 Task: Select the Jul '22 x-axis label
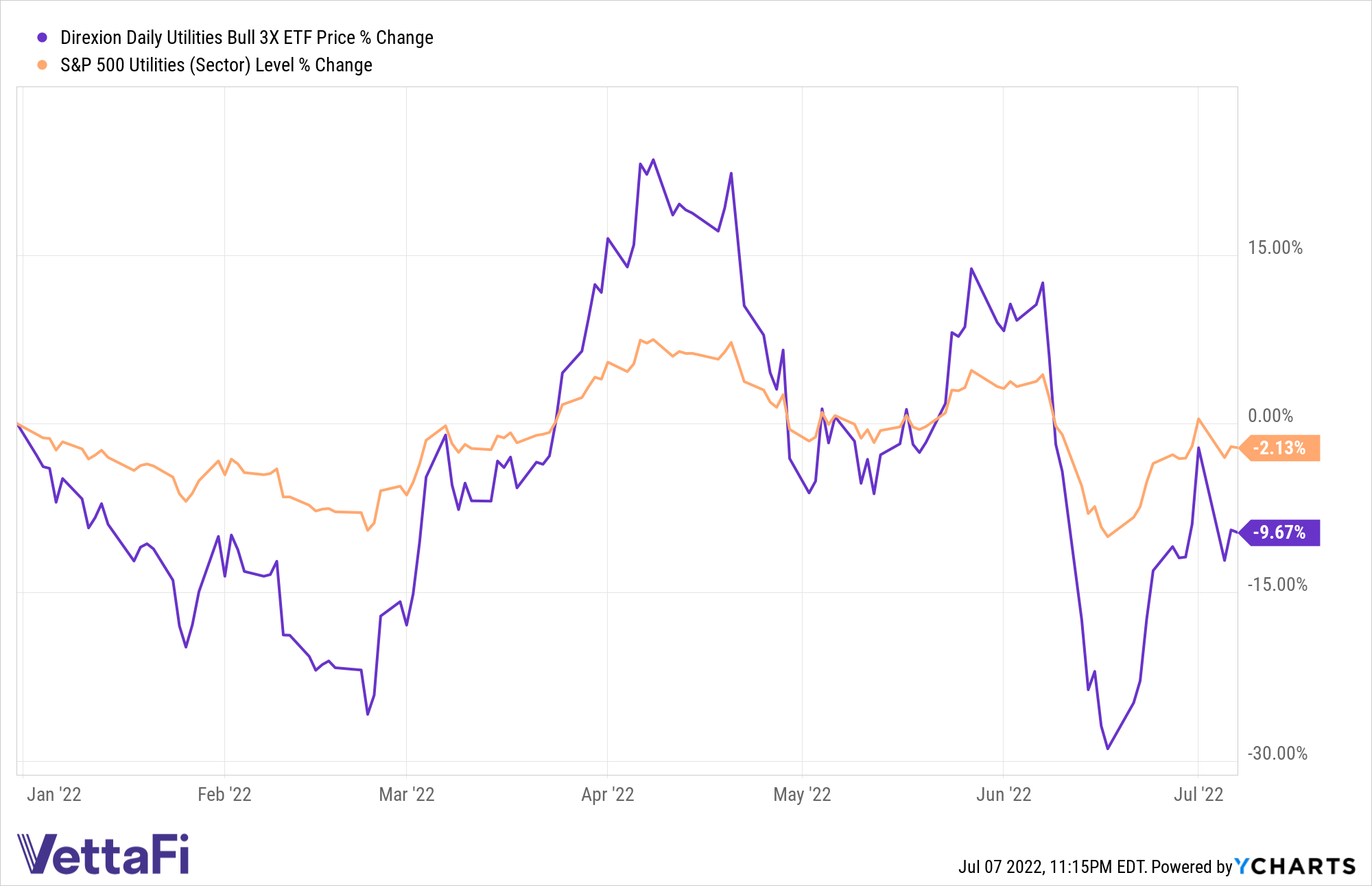pos(1198,795)
